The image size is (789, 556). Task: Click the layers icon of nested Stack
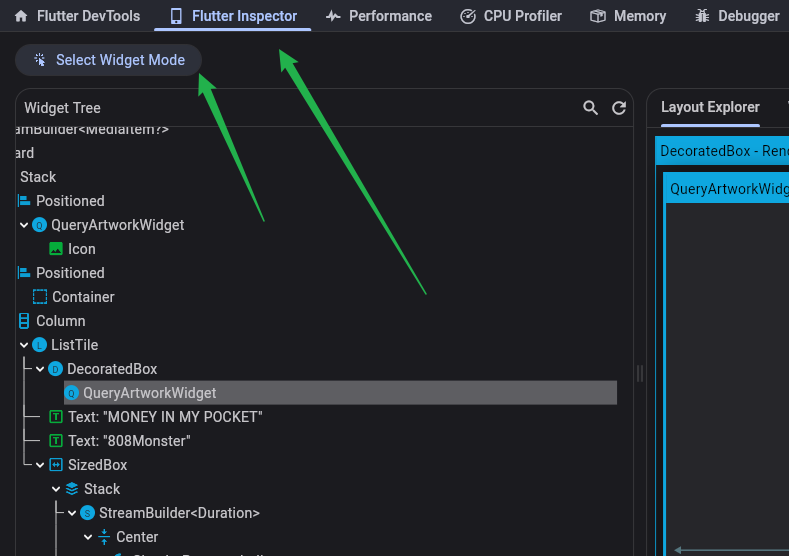point(72,489)
